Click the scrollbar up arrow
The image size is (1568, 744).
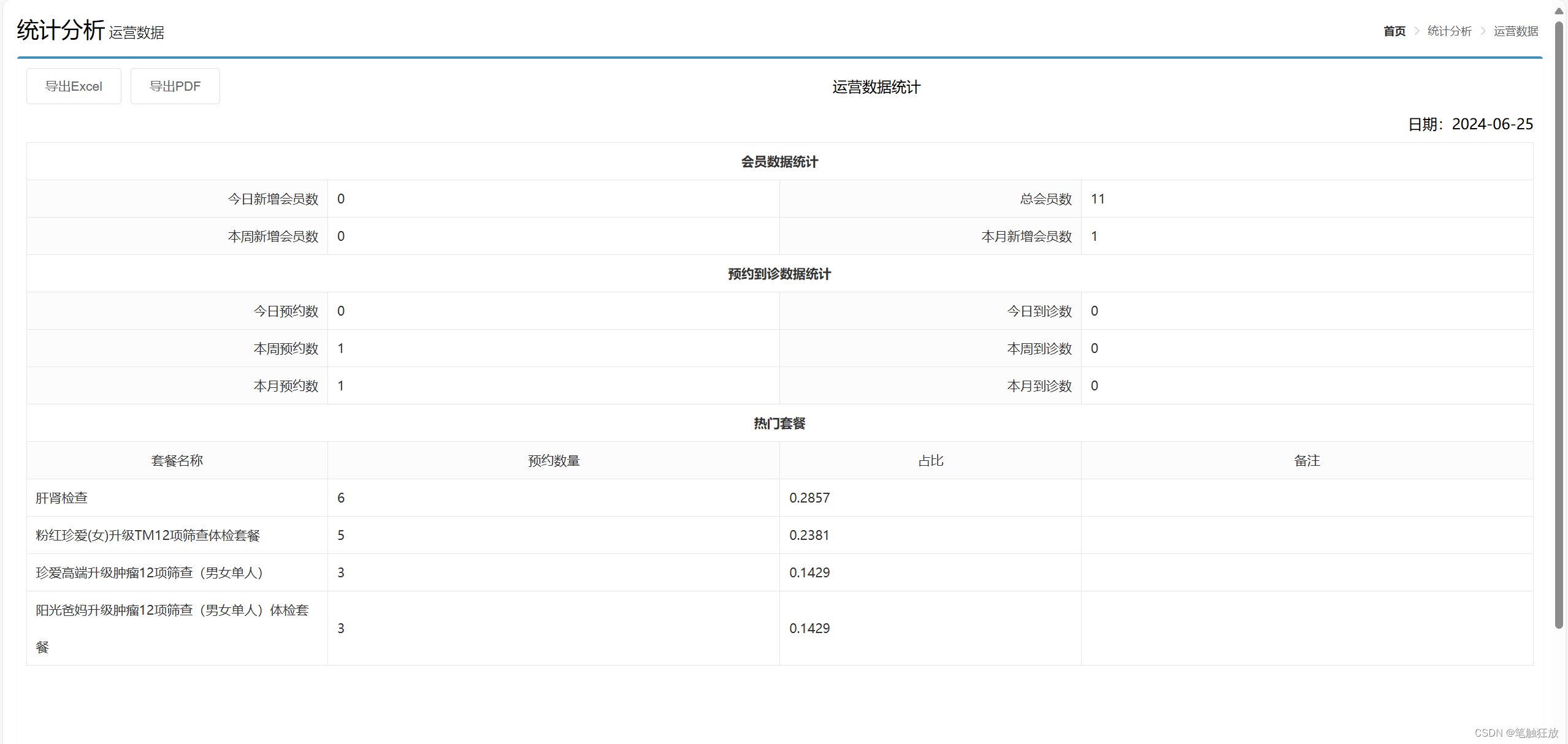[x=1559, y=11]
